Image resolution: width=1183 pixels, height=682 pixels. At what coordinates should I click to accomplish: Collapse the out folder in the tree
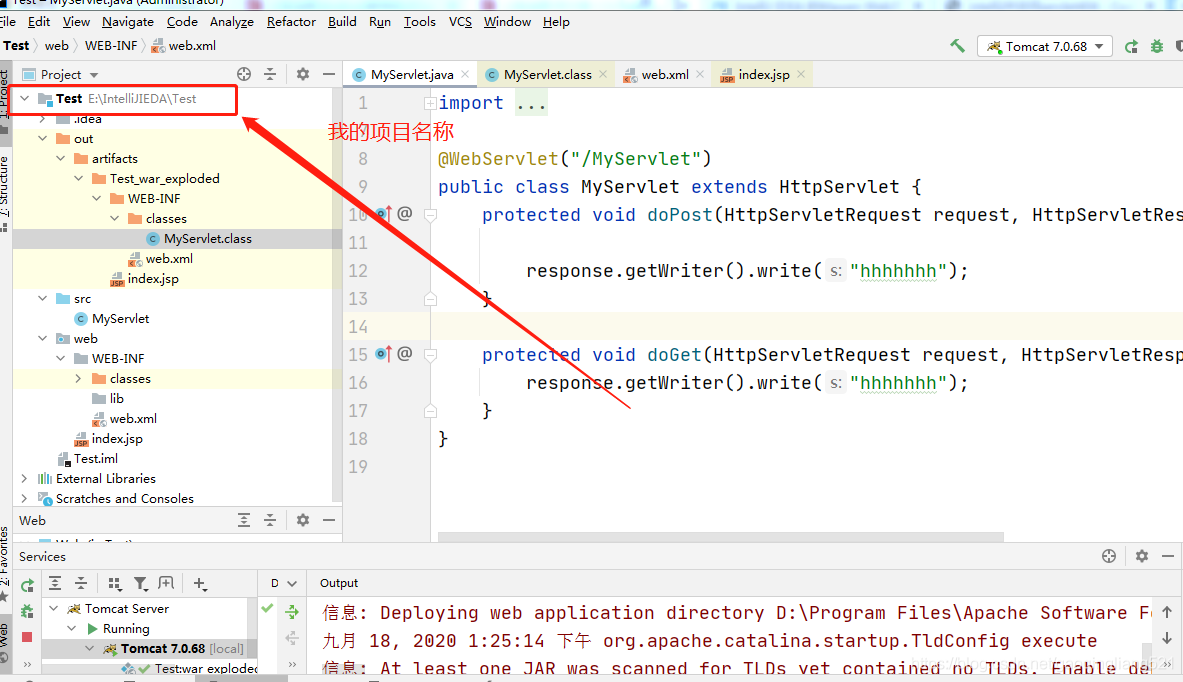point(43,139)
